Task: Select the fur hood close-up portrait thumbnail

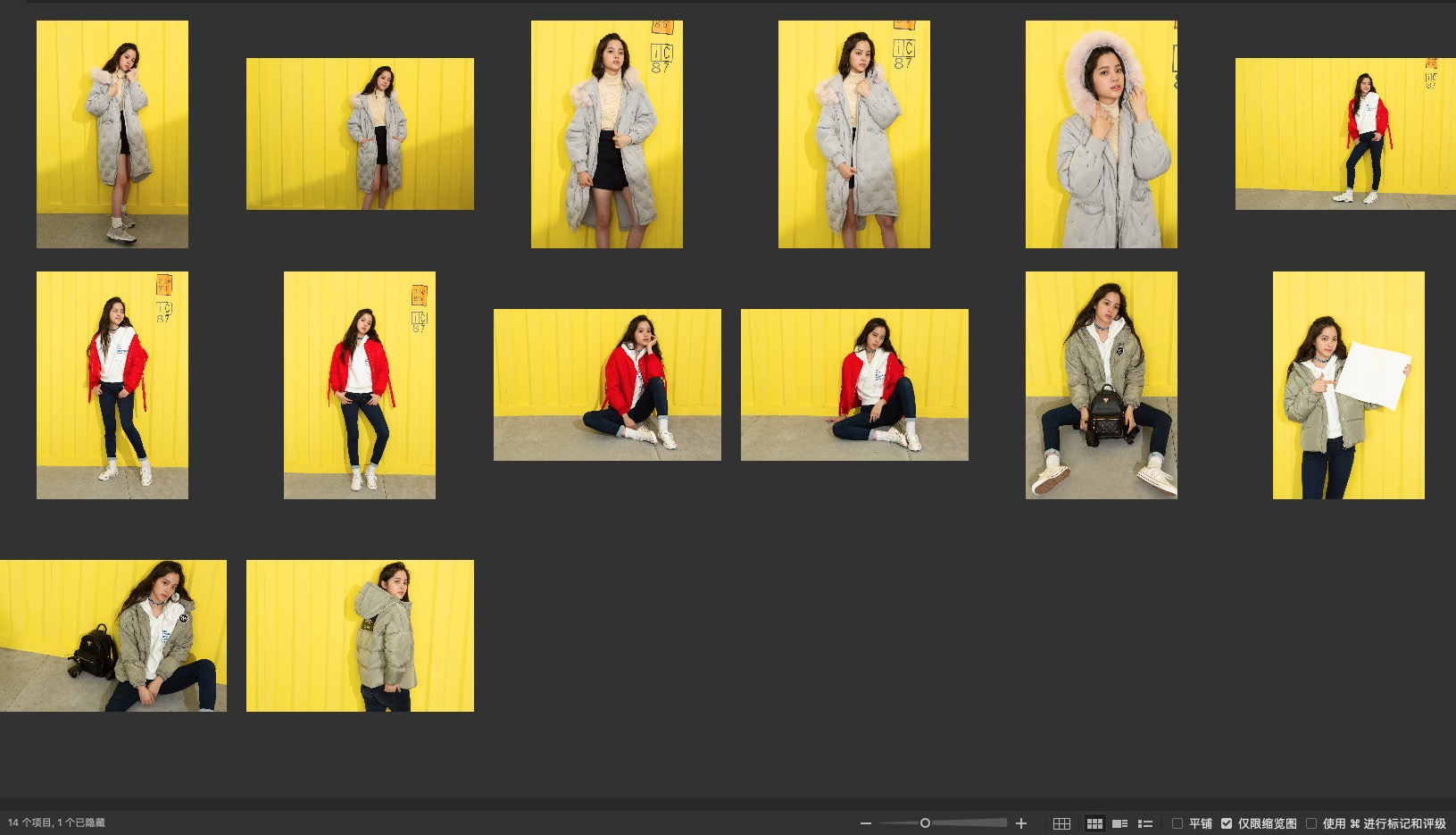Action: click(x=1101, y=134)
